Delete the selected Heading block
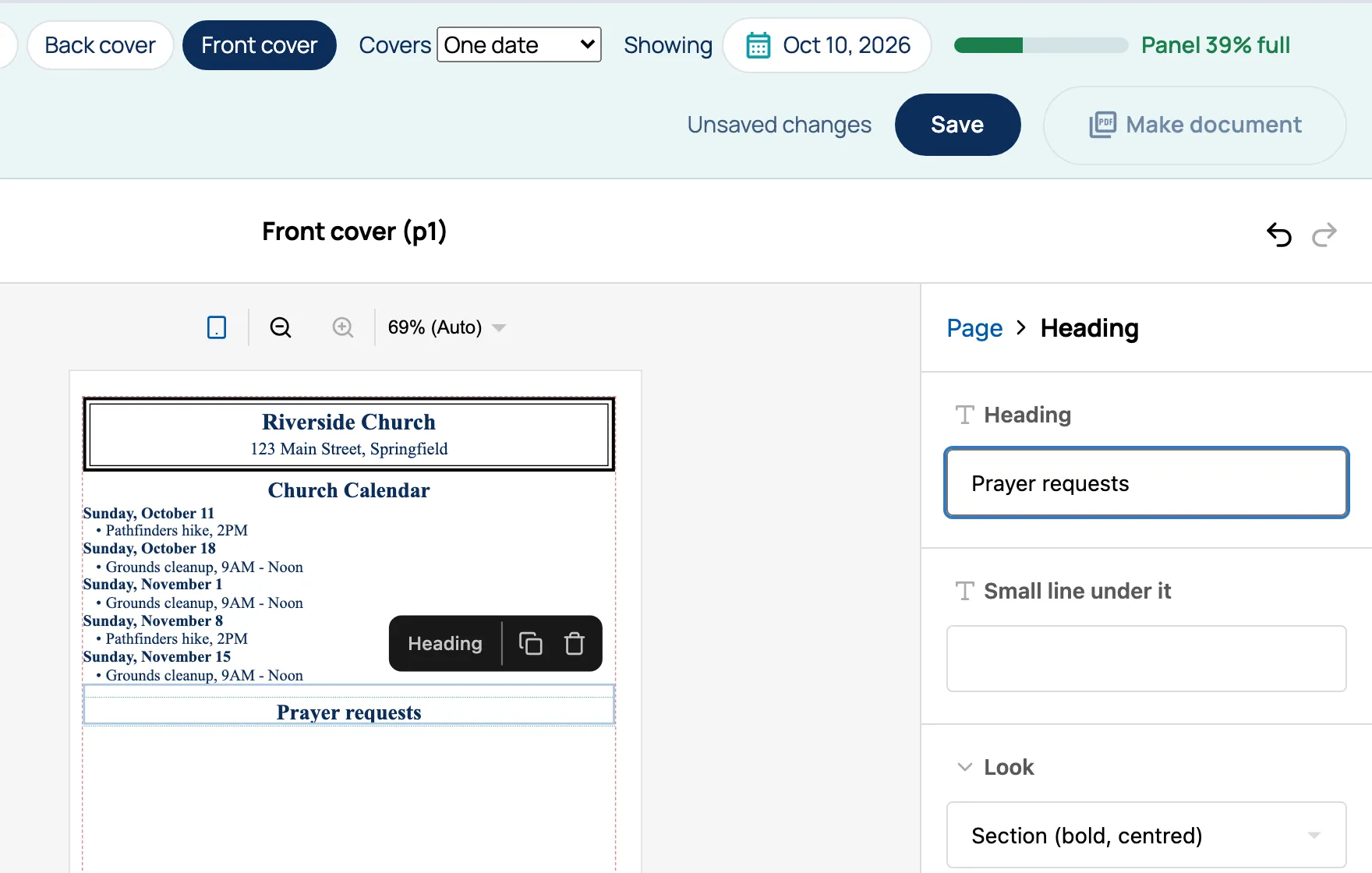 click(575, 643)
